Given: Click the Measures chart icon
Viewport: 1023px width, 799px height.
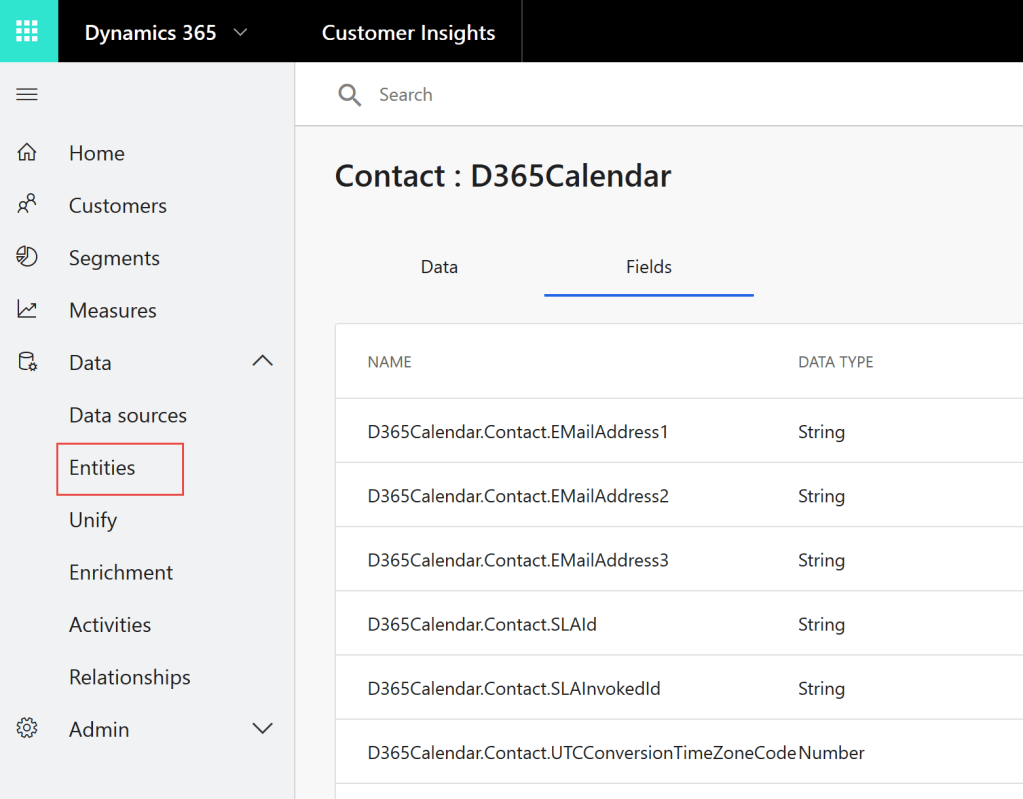Looking at the screenshot, I should [27, 310].
